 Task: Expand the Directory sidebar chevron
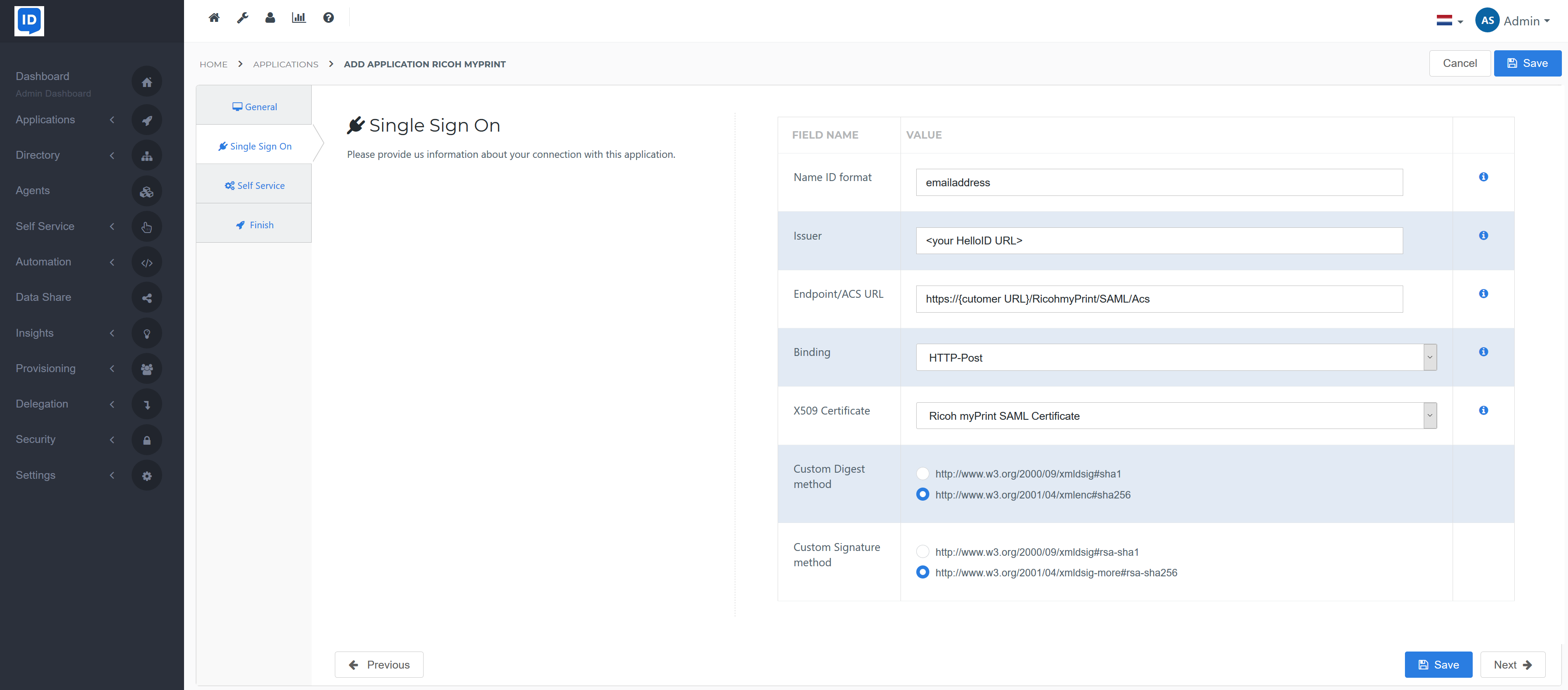click(x=112, y=155)
